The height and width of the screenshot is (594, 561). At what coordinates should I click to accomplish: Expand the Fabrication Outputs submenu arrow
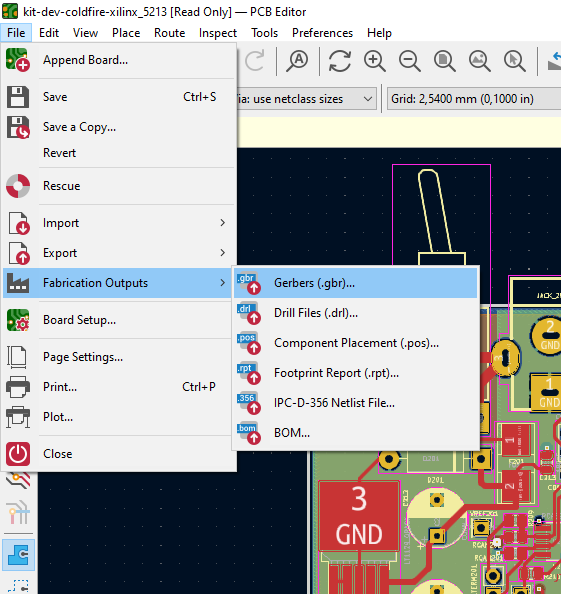coord(223,283)
